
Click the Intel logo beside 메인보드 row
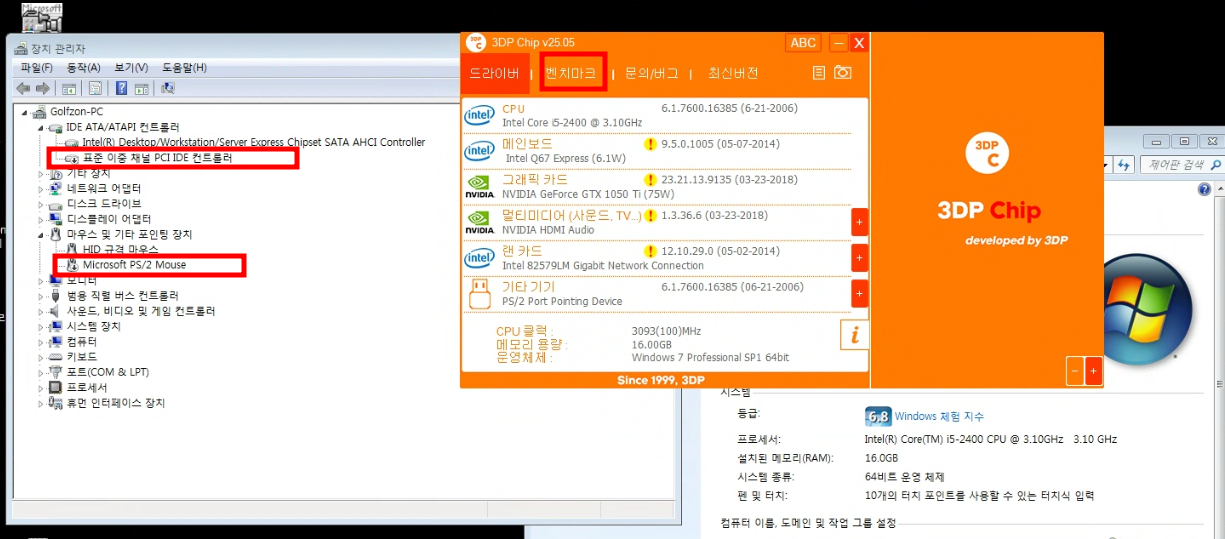point(479,151)
